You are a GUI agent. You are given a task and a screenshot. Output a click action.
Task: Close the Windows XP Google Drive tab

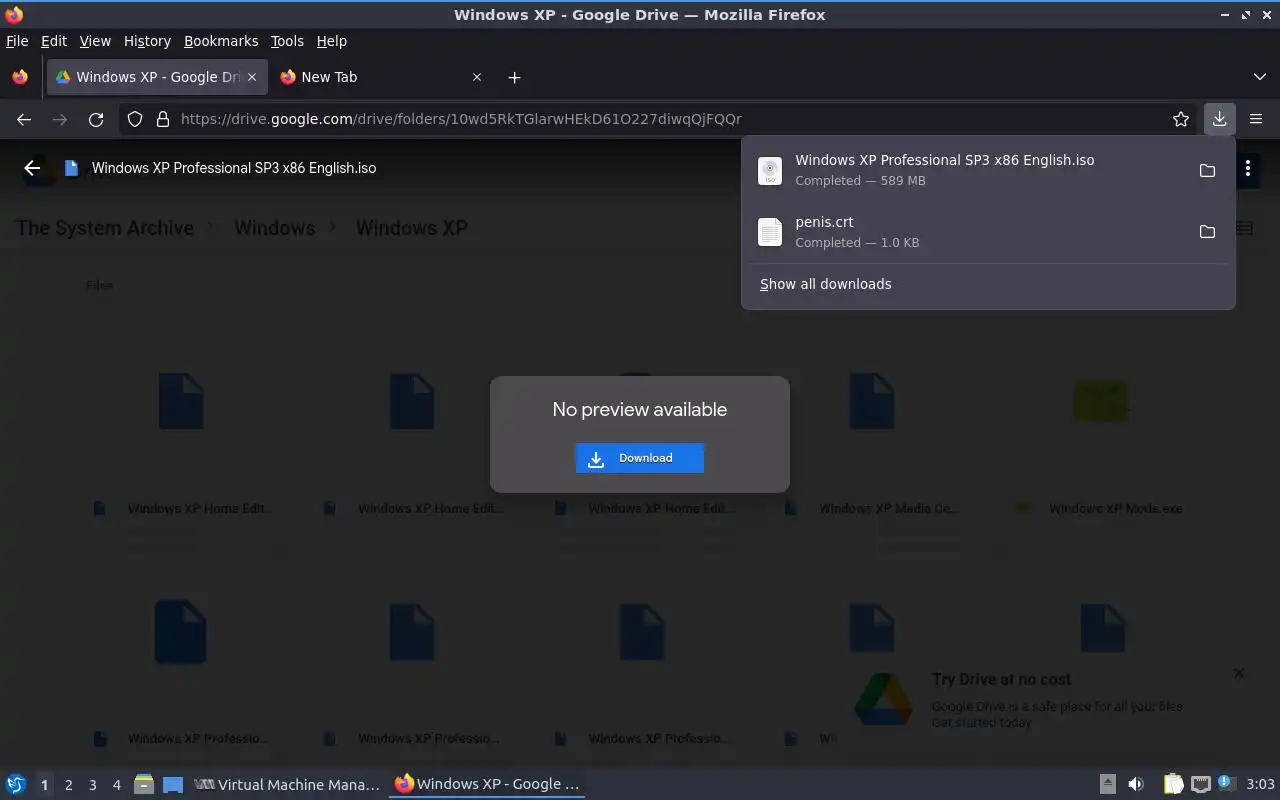point(252,77)
